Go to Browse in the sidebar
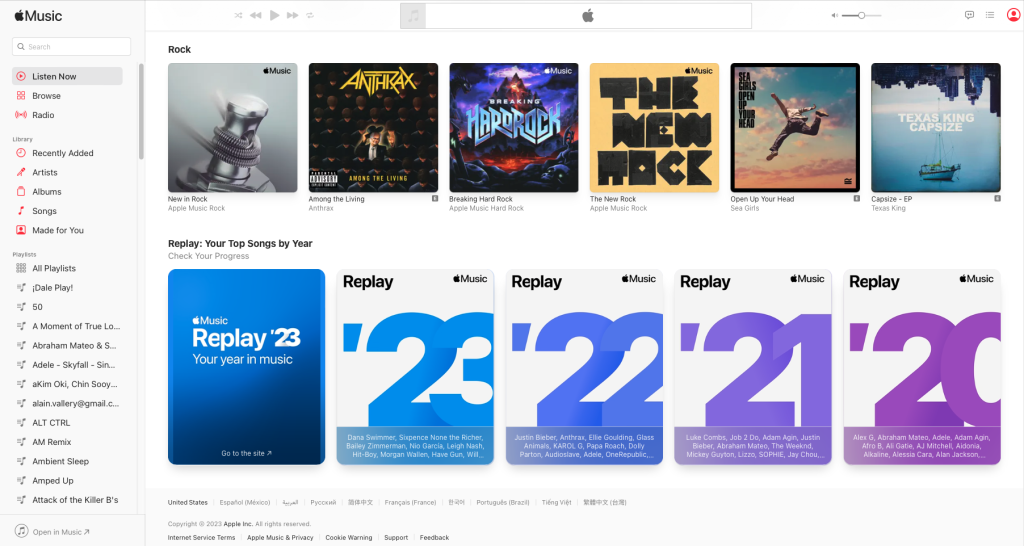This screenshot has height=546, width=1024. [46, 96]
